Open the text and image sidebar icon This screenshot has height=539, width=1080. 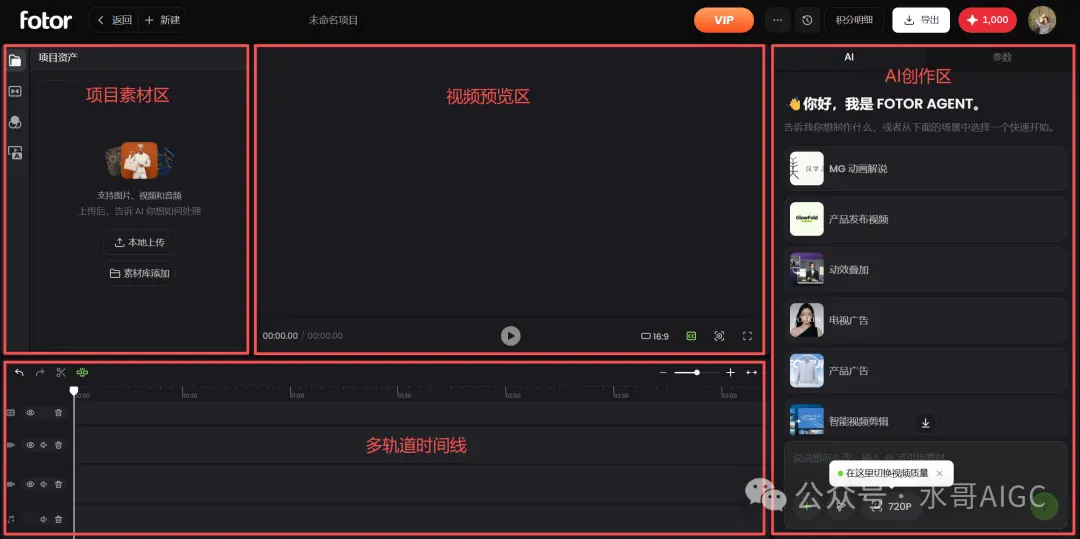pos(15,153)
